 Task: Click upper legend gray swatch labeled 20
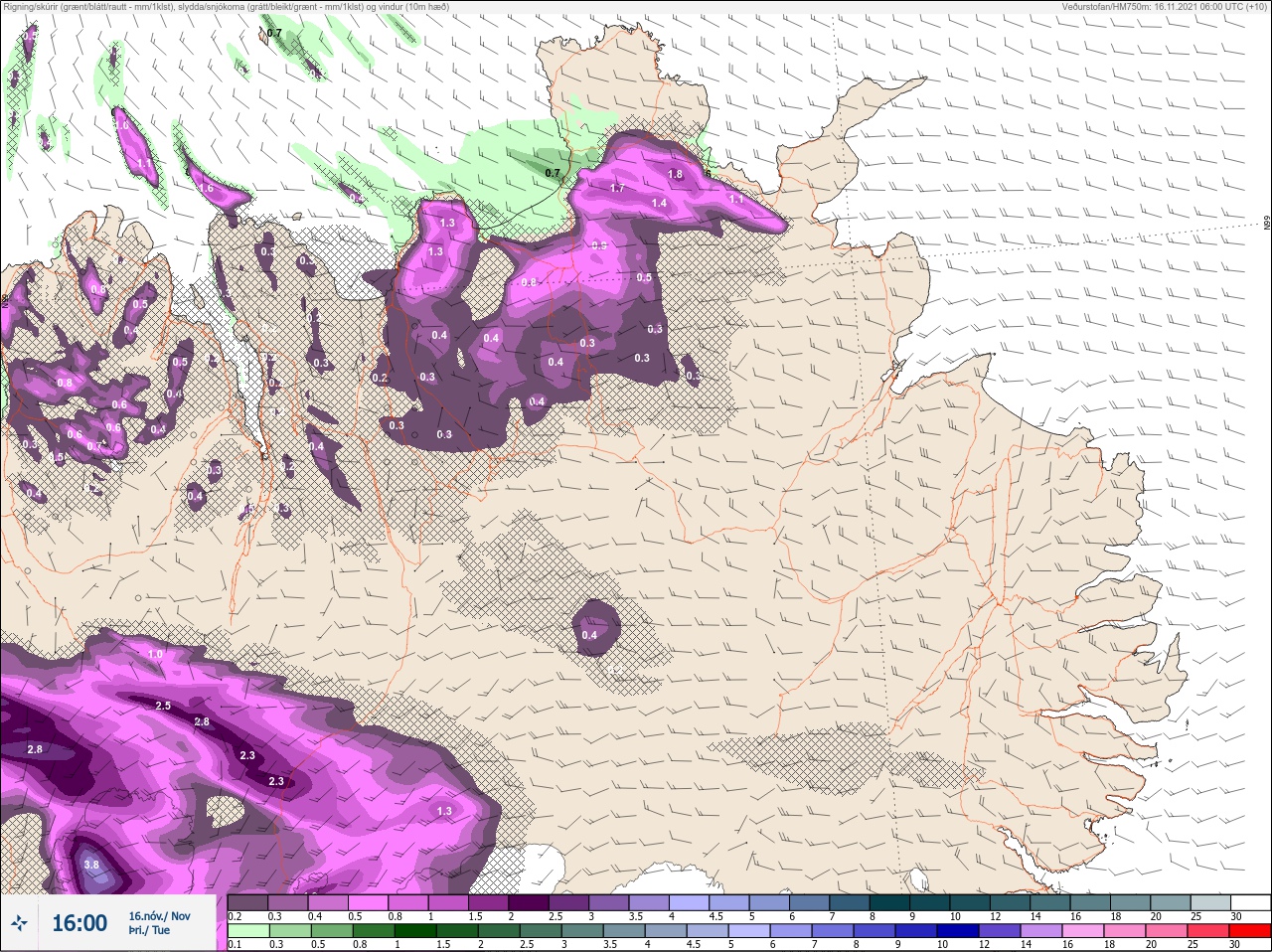point(1170,904)
